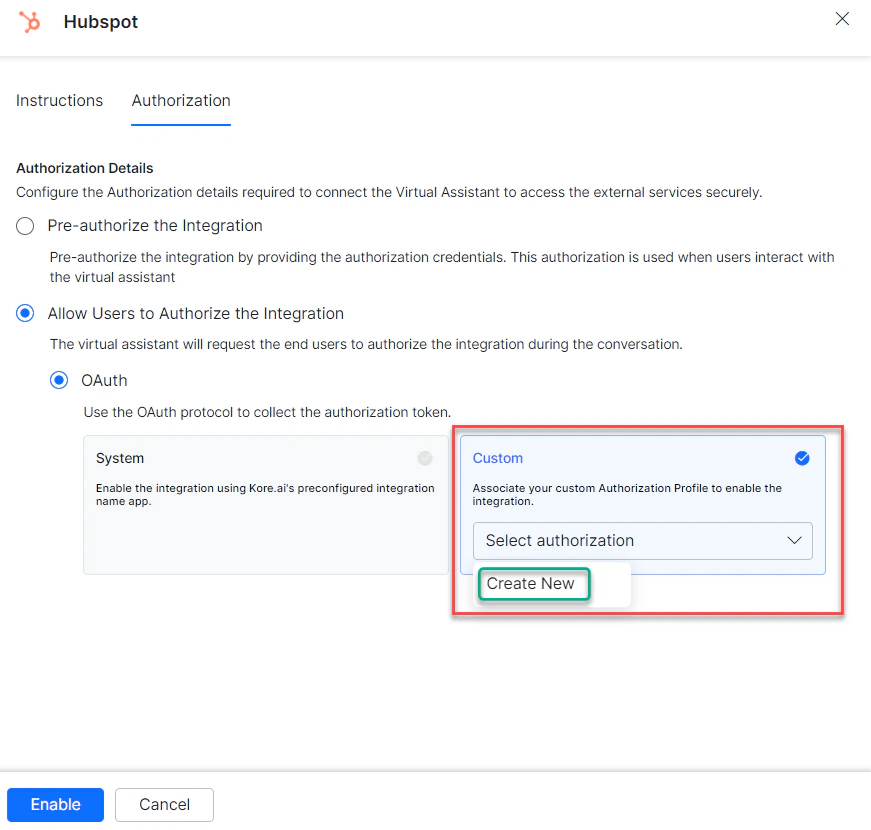Close the Hubspot integration dialog
871x830 pixels.
coord(842,18)
